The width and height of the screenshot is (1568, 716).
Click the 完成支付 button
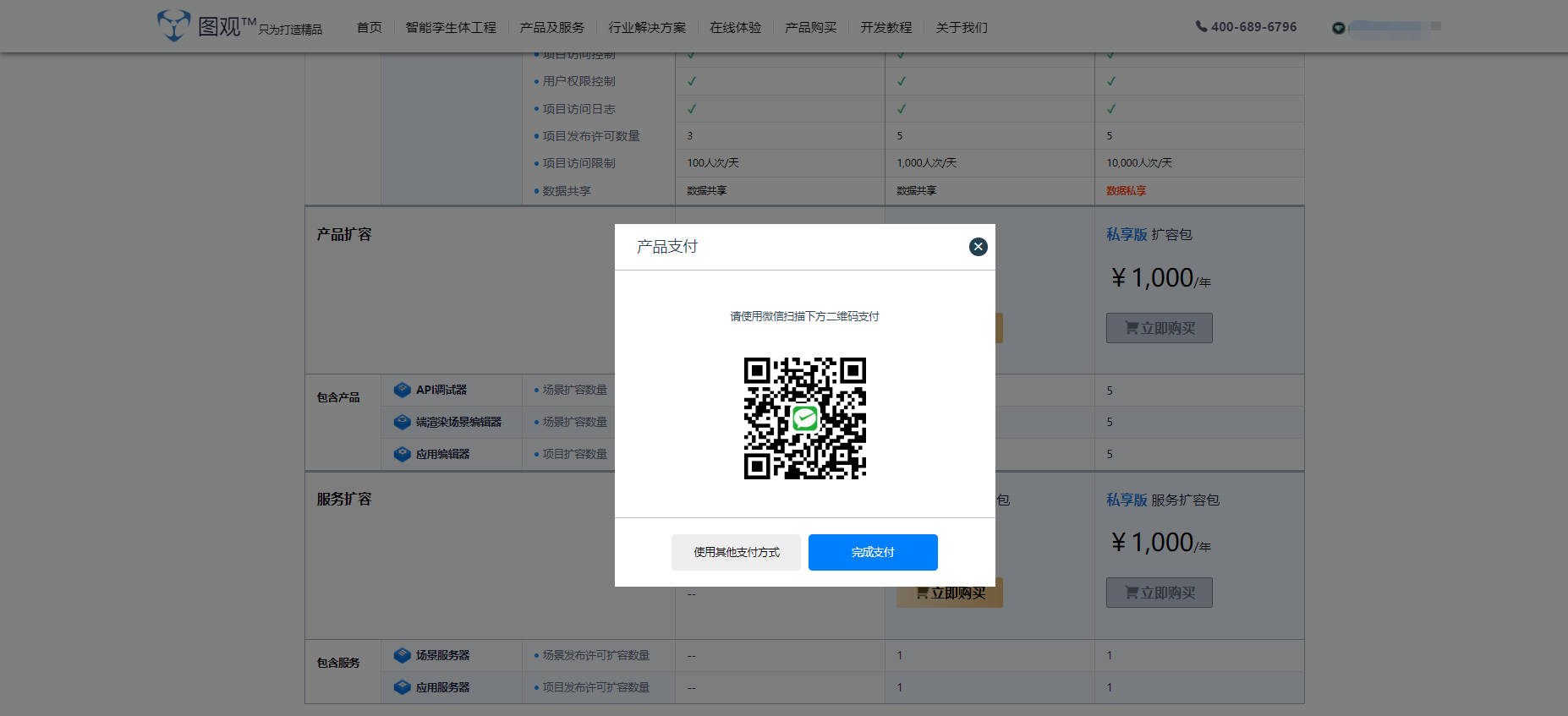coord(873,552)
